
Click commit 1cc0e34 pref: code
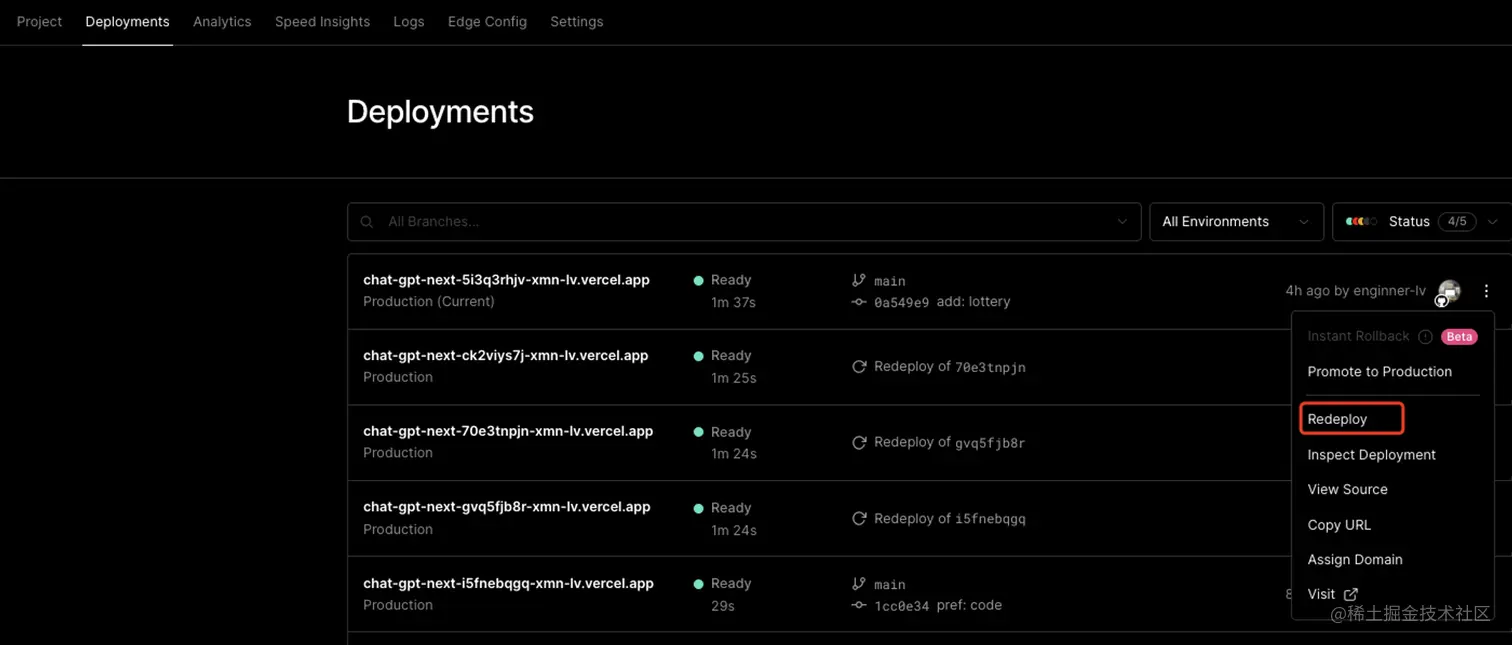[x=938, y=605]
